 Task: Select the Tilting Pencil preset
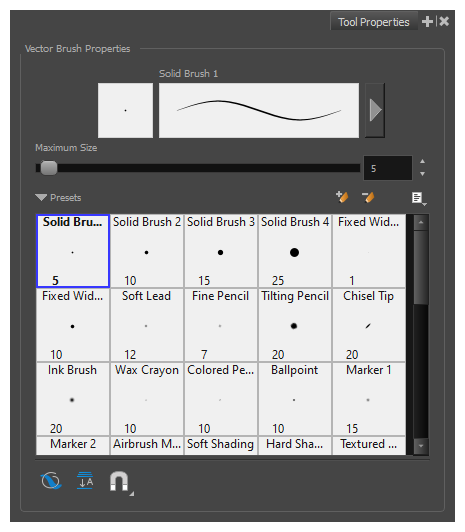(x=295, y=325)
